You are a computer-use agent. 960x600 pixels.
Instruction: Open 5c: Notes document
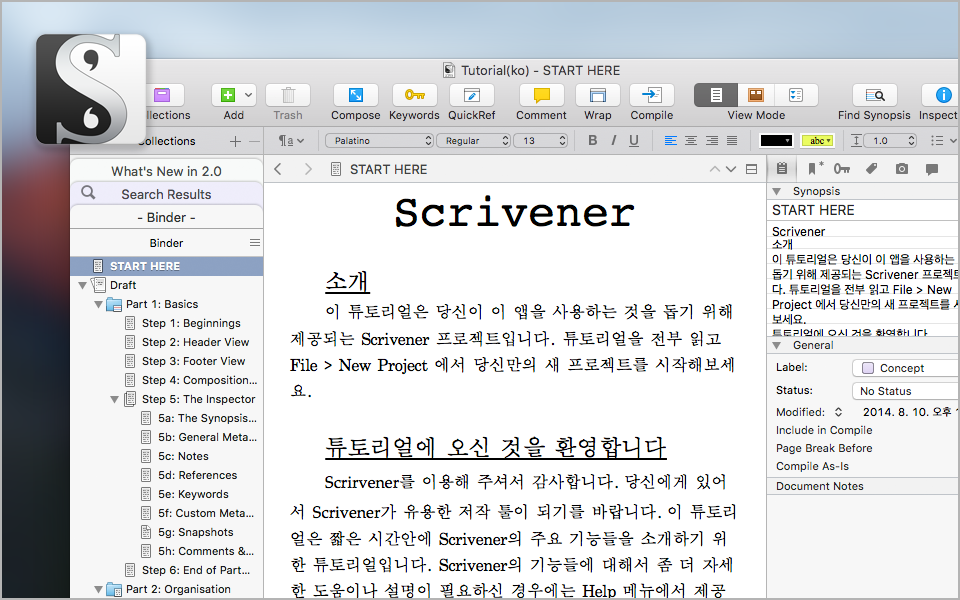(x=183, y=456)
